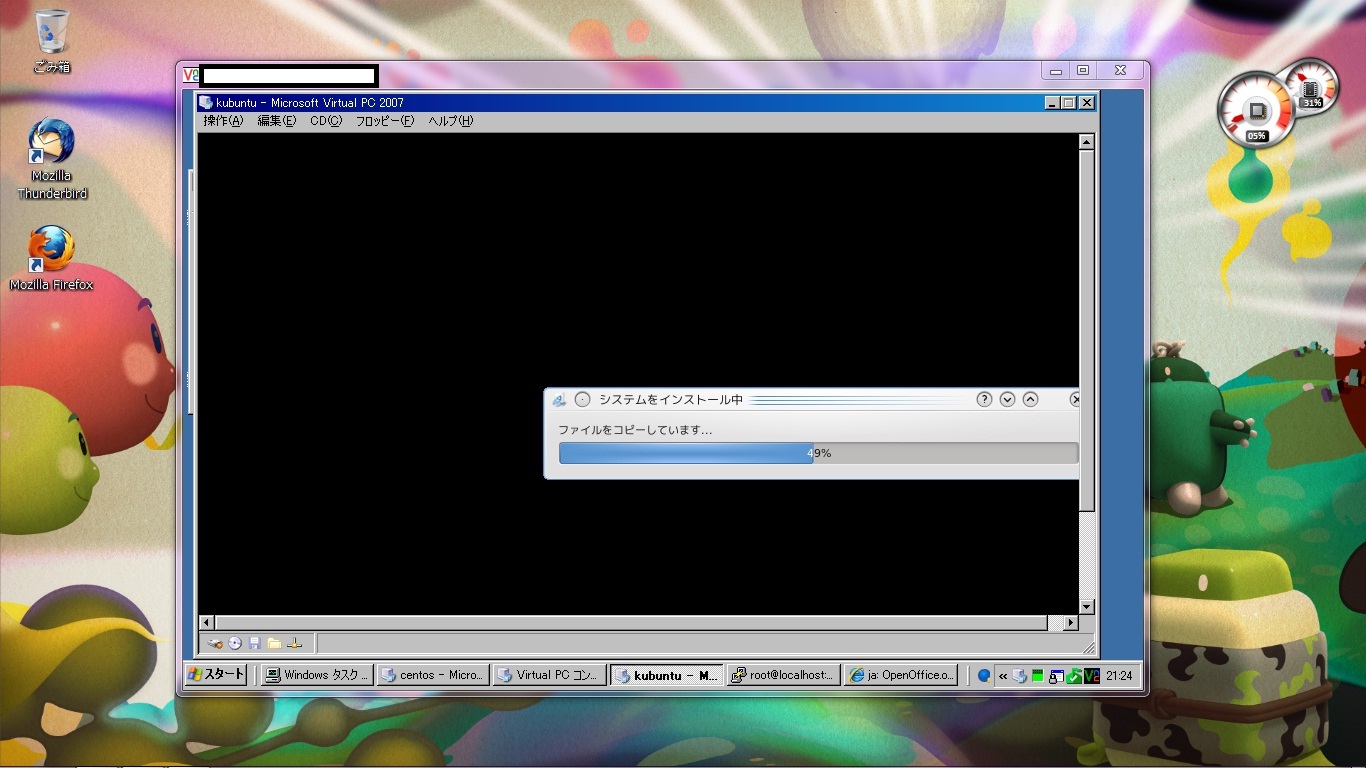Open the 操作(A) menu
This screenshot has height=768, width=1366.
pos(223,121)
